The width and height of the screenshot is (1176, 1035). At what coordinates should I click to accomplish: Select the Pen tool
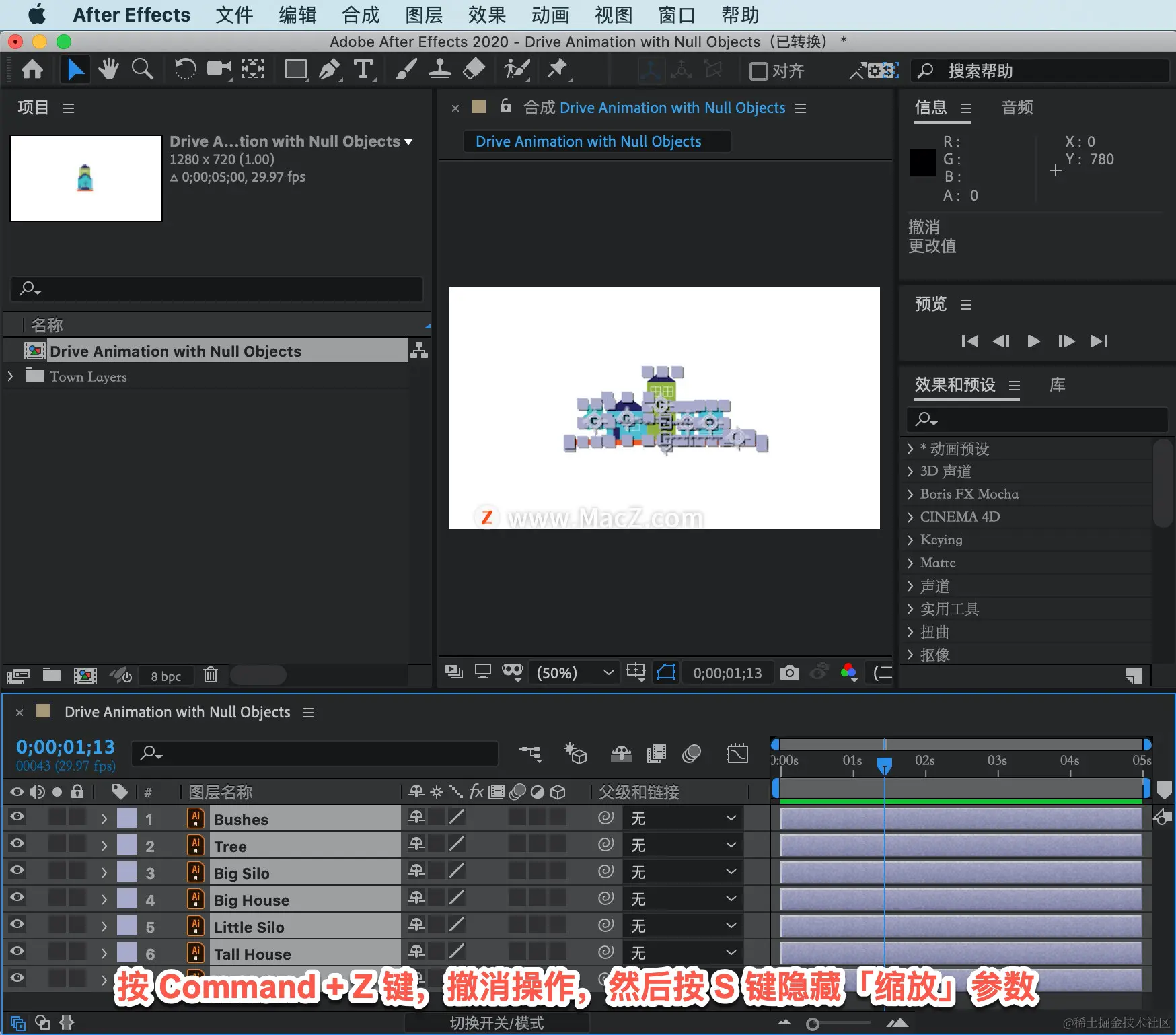tap(330, 69)
